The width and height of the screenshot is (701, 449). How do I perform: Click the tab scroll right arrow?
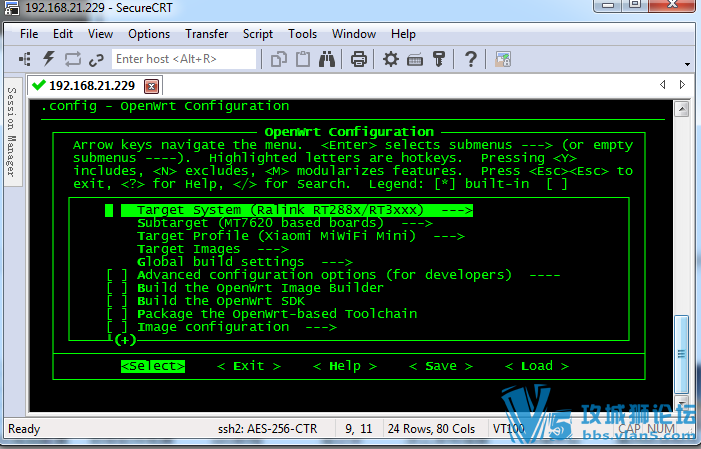(x=682, y=85)
